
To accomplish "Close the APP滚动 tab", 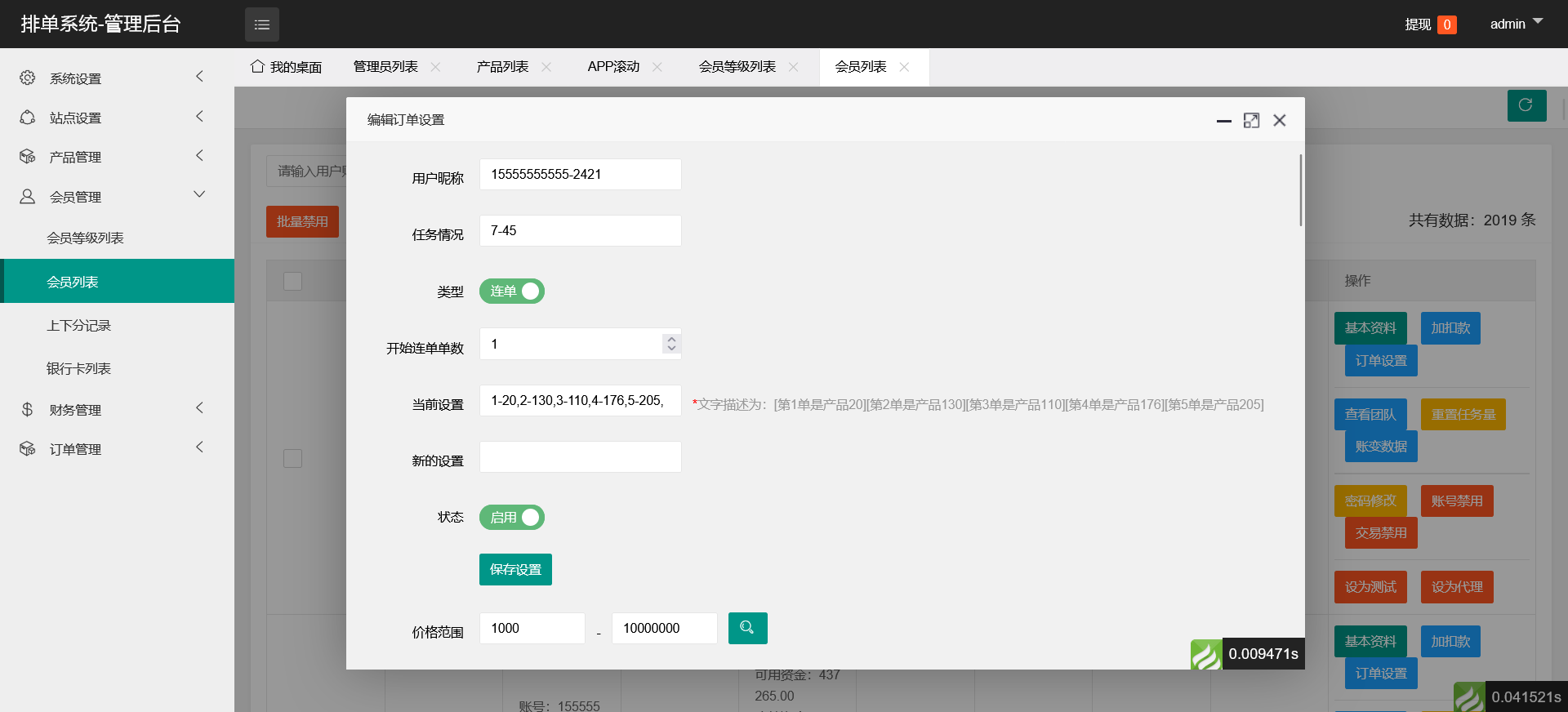I will pos(657,67).
